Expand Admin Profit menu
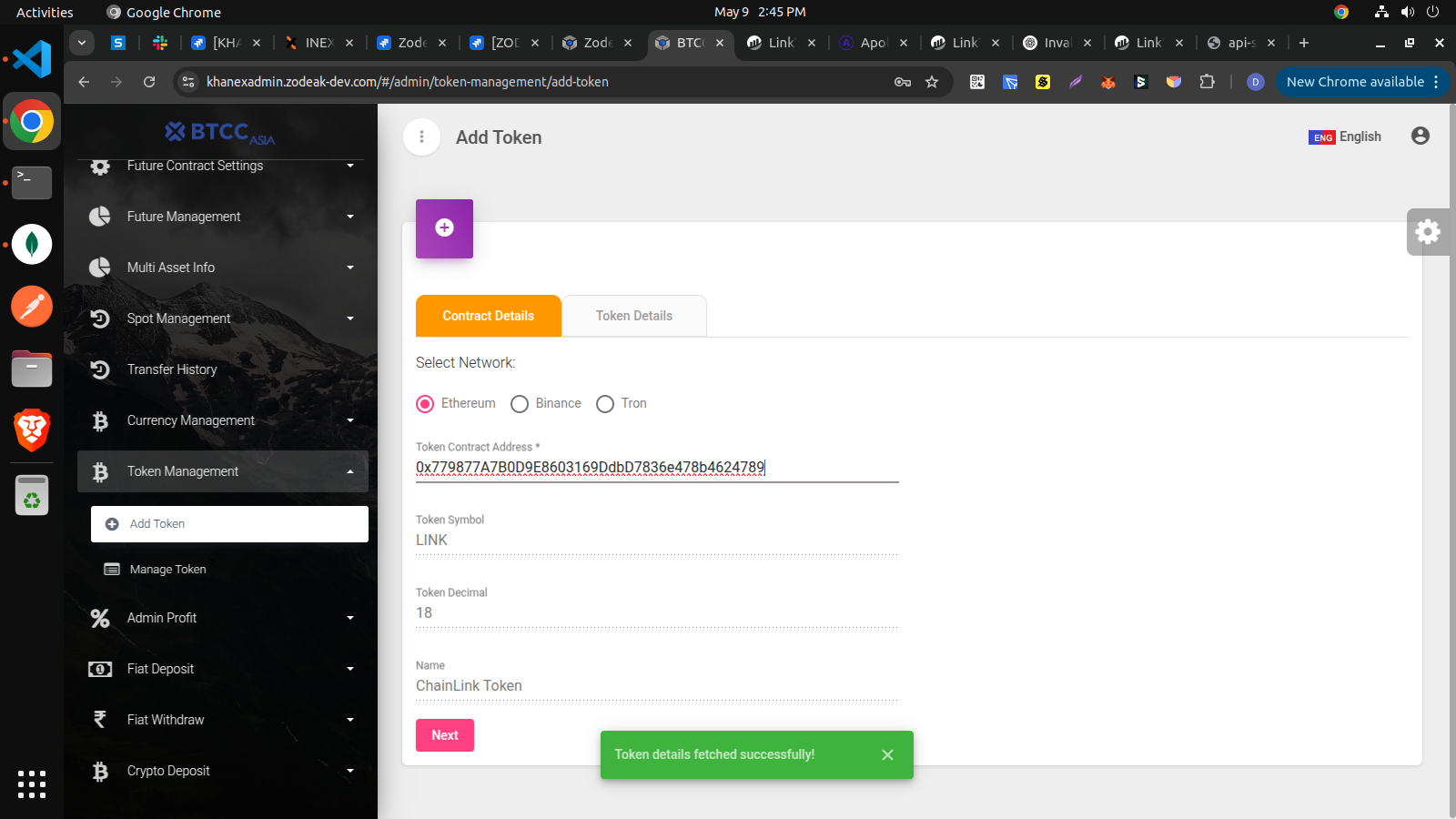 (350, 618)
